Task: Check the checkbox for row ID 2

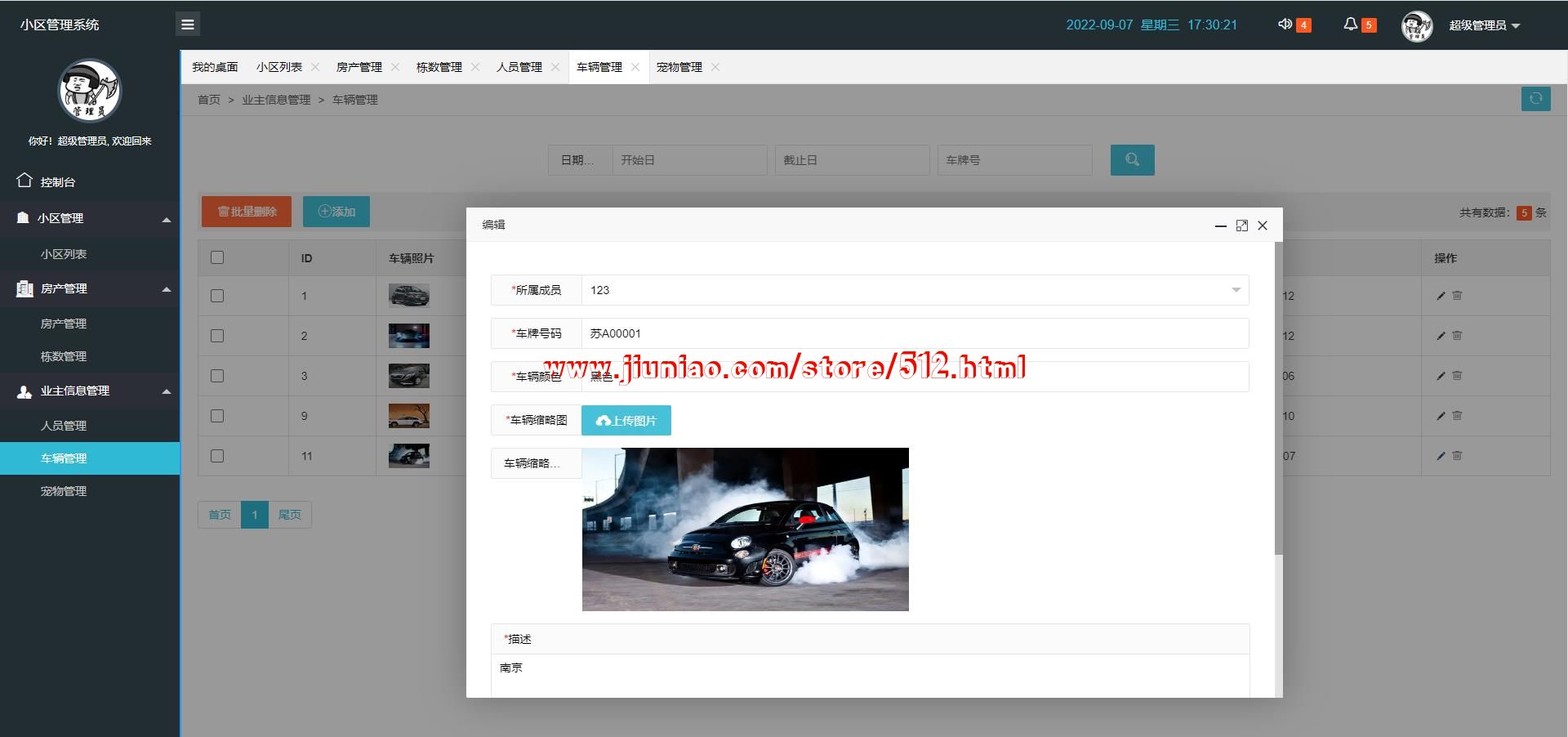Action: 217,336
